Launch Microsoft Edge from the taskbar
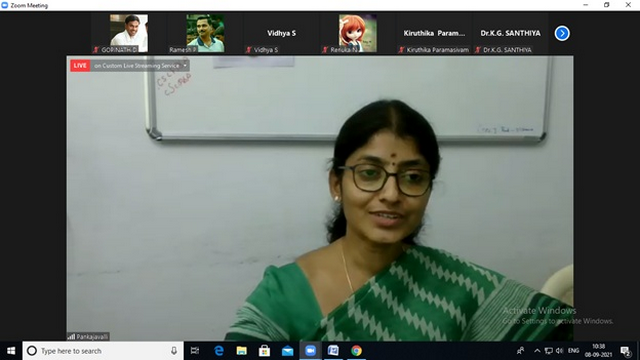The width and height of the screenshot is (640, 360). 219,351
